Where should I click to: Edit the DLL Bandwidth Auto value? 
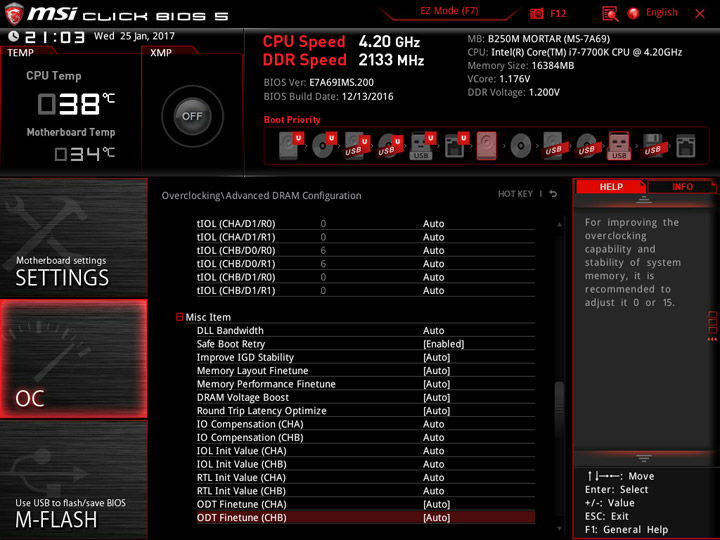coord(433,331)
